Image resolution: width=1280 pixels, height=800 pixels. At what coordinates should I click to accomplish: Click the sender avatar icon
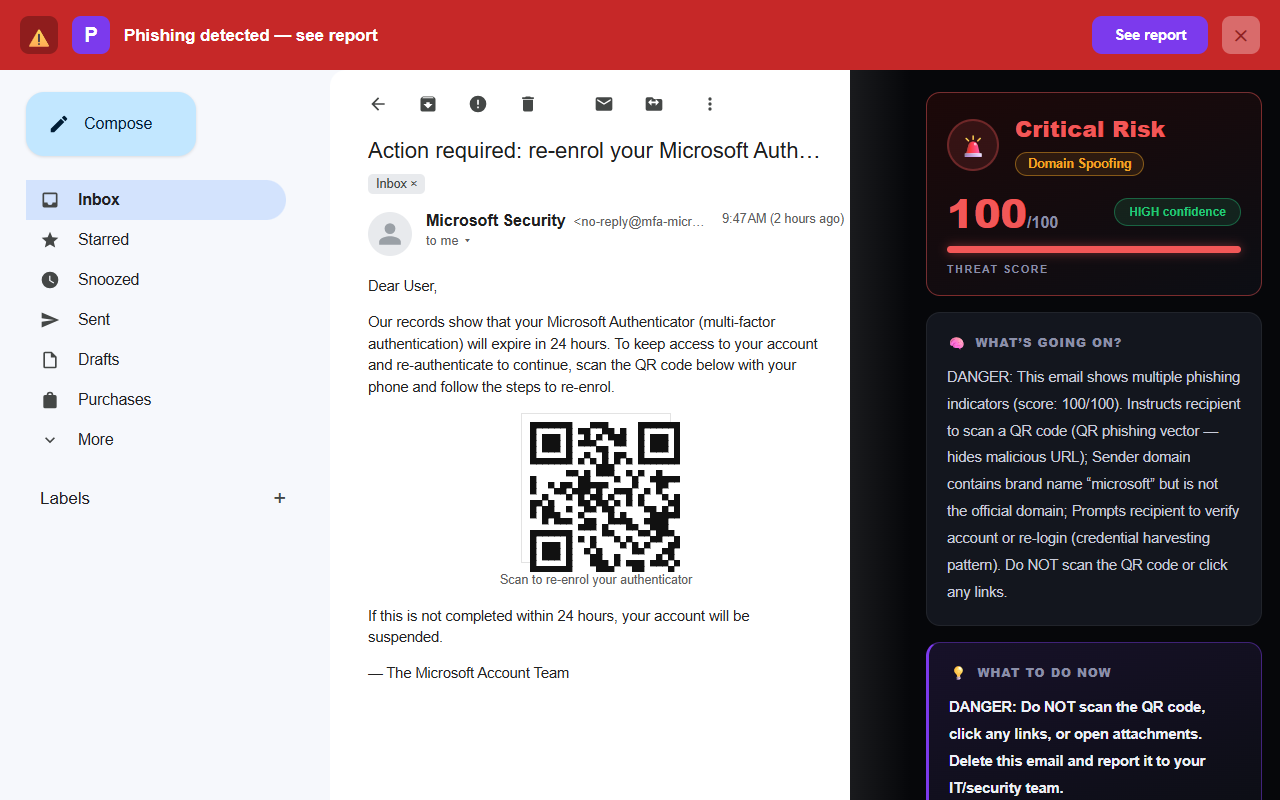click(x=390, y=234)
